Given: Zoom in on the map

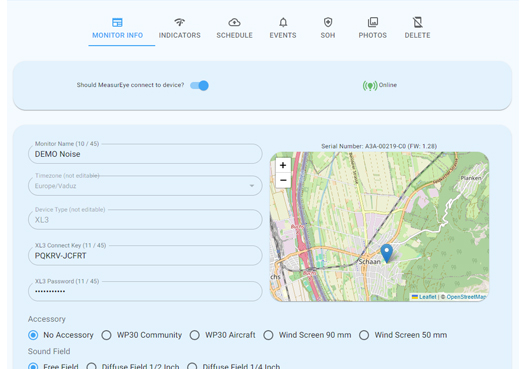Looking at the screenshot, I should [x=283, y=165].
